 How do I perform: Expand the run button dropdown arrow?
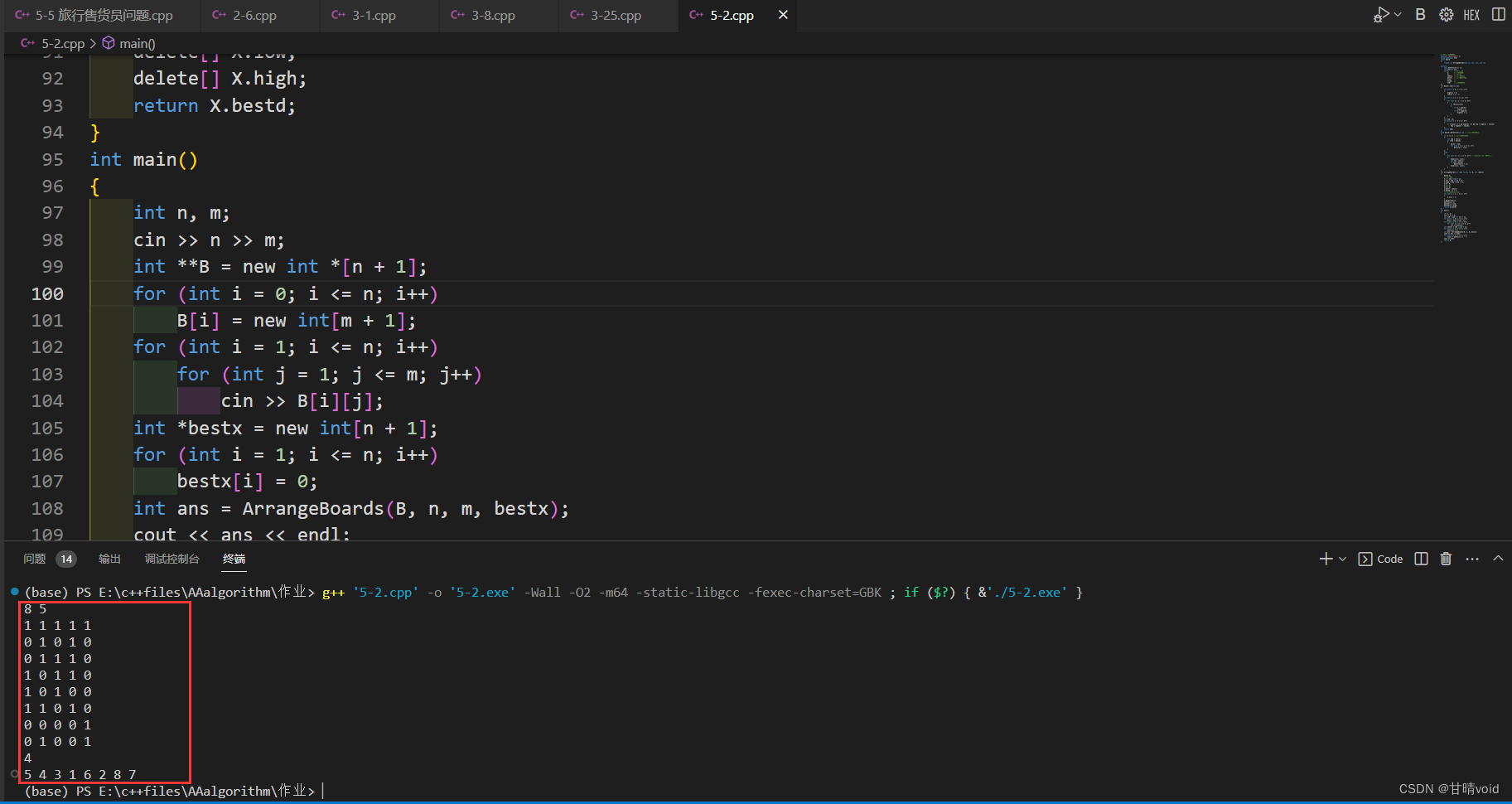pos(1398,14)
